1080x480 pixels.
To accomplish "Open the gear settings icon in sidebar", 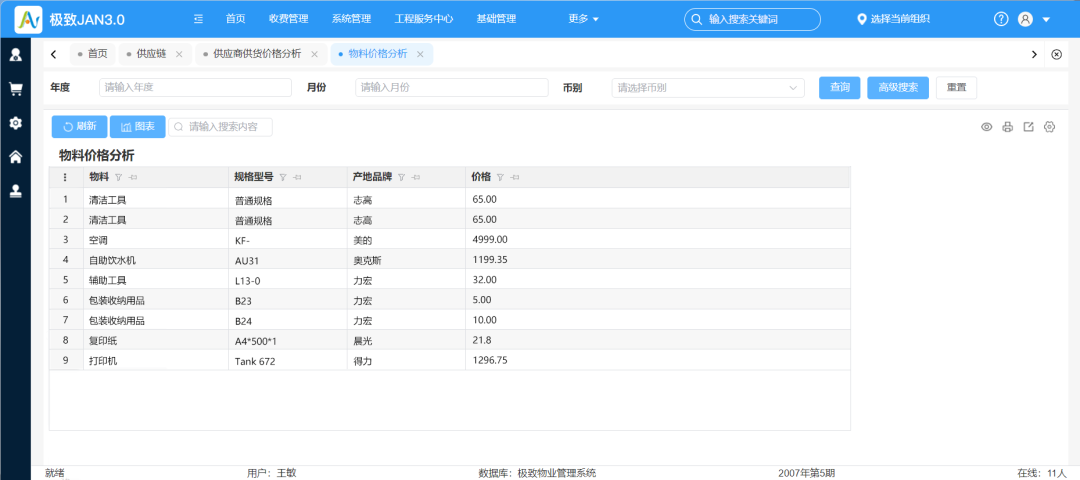I will 15,123.
